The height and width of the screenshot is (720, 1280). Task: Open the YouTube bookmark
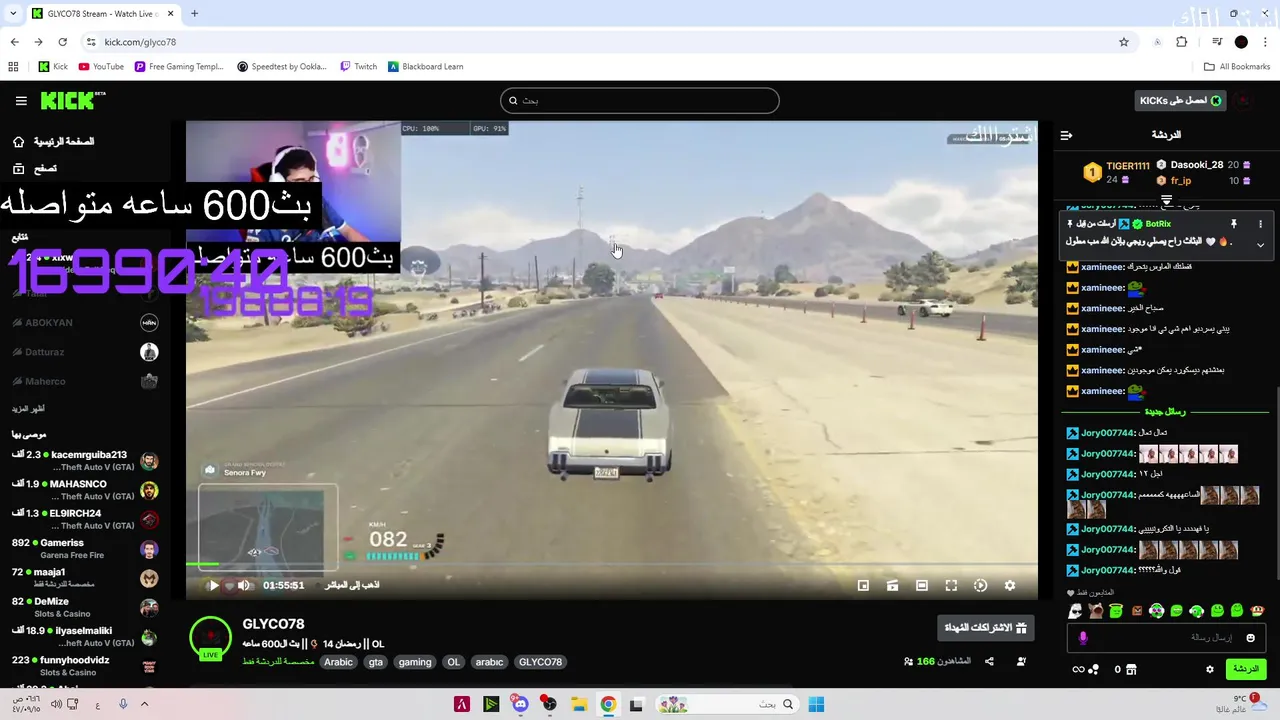[101, 67]
